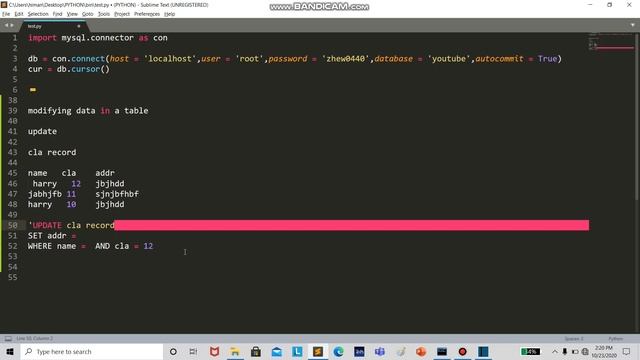Click line number 55 in the gutter
The width and height of the screenshot is (640, 360).
(13, 277)
